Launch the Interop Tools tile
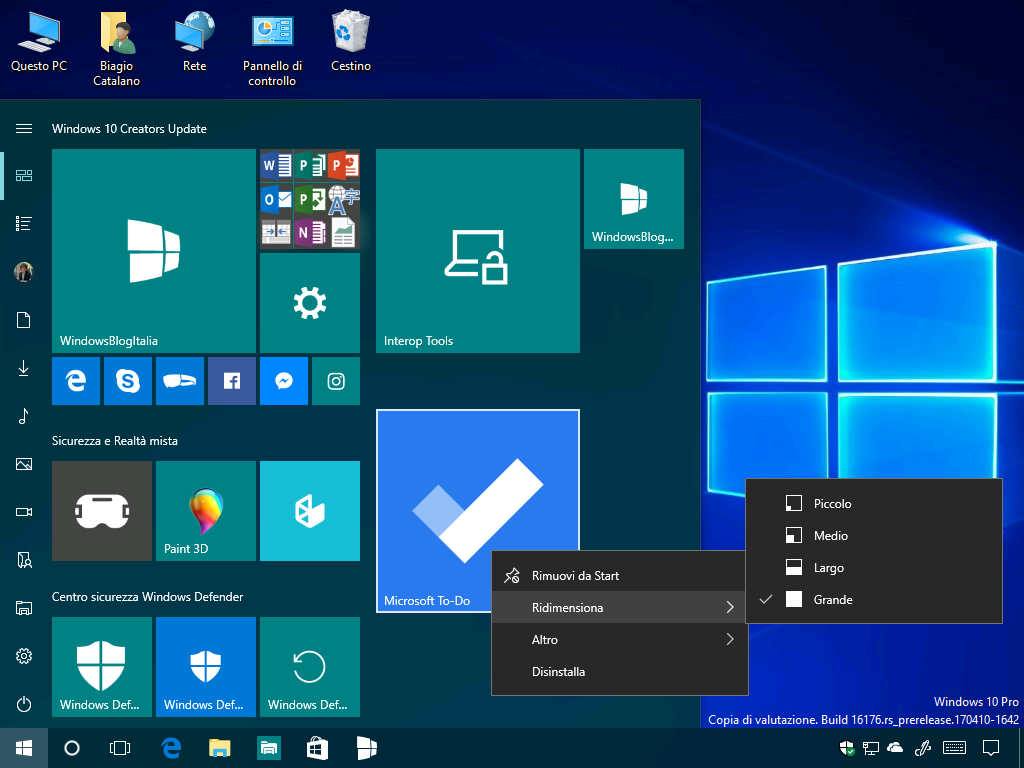 477,251
